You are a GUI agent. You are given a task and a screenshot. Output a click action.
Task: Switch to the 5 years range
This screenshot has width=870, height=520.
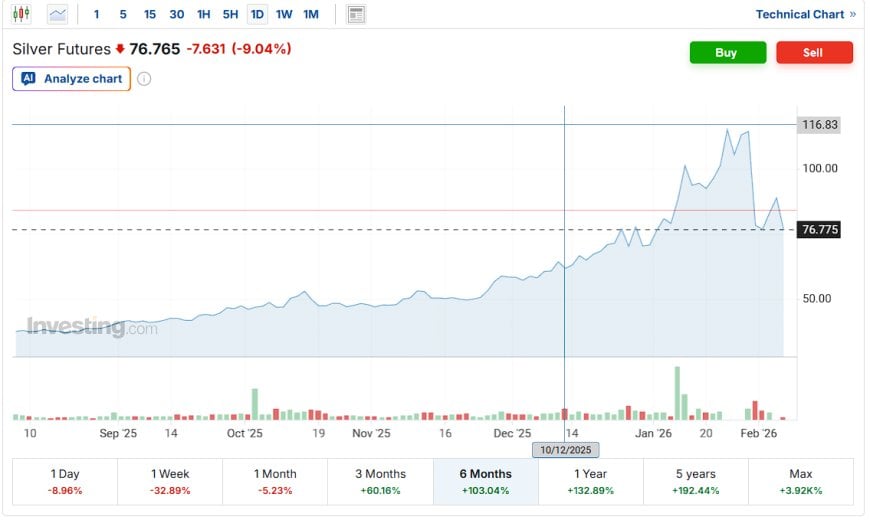pos(696,482)
